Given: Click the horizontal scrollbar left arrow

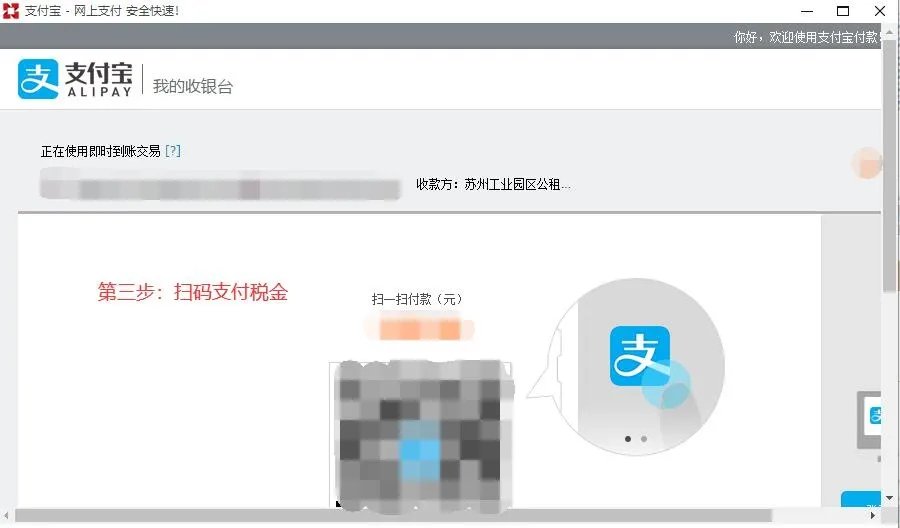Looking at the screenshot, I should tap(6, 515).
